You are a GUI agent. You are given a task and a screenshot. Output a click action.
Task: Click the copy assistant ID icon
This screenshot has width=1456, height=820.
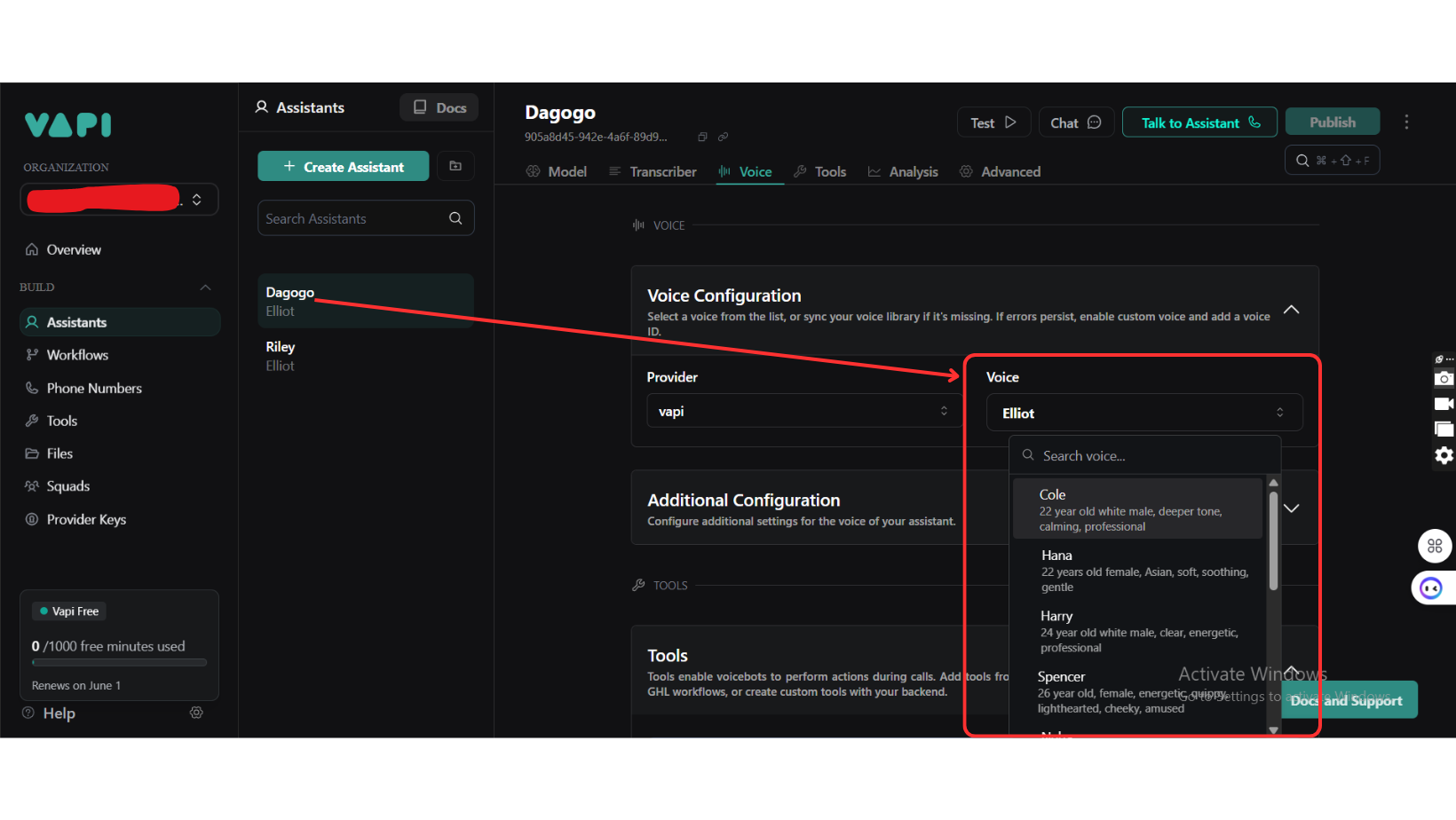[x=702, y=137]
